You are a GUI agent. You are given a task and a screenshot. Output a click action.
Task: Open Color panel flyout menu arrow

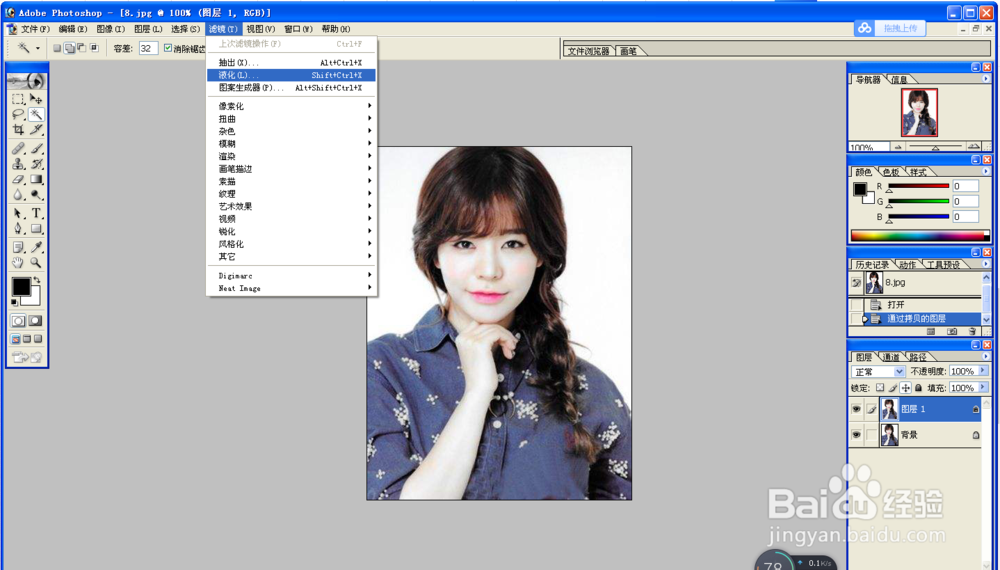coord(986,172)
